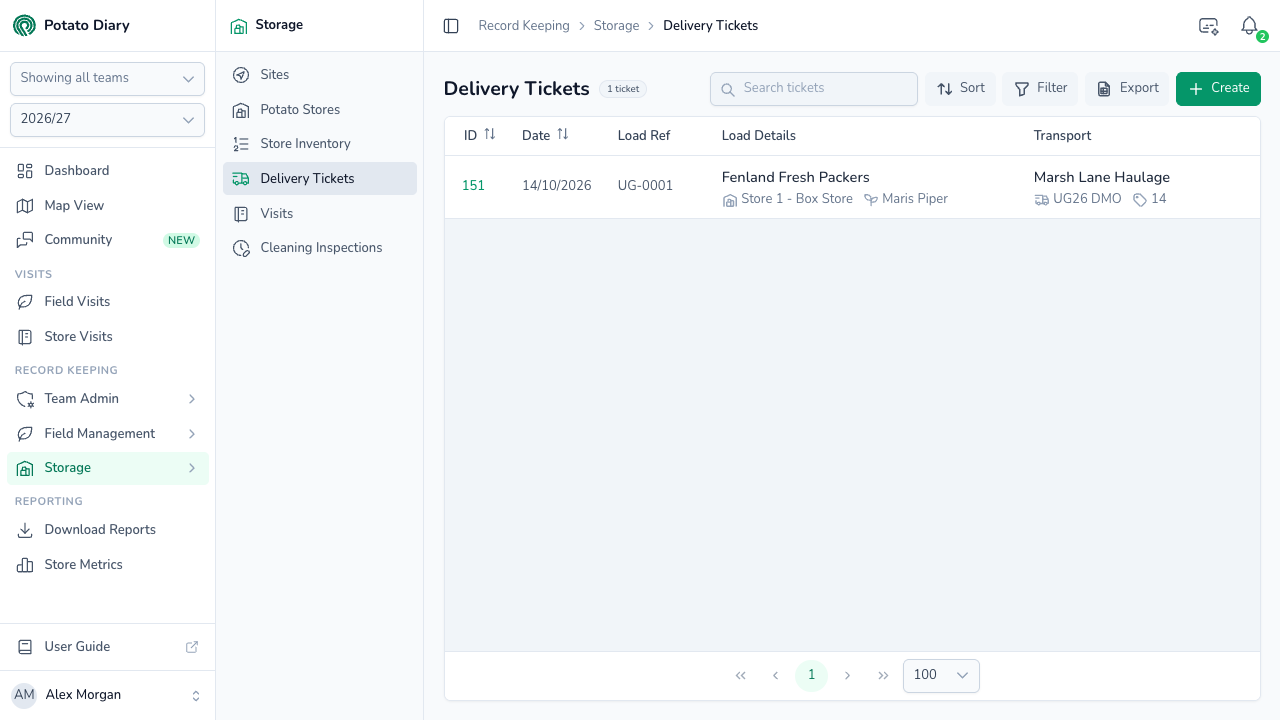This screenshot has width=1280, height=720.
Task: Expand the Team Admin chevron
Action: click(x=192, y=399)
